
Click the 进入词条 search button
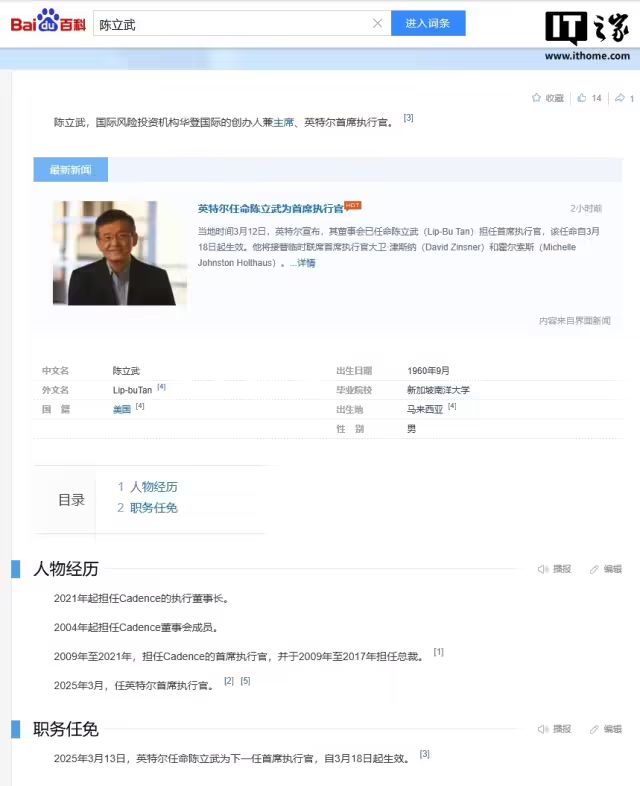click(428, 23)
